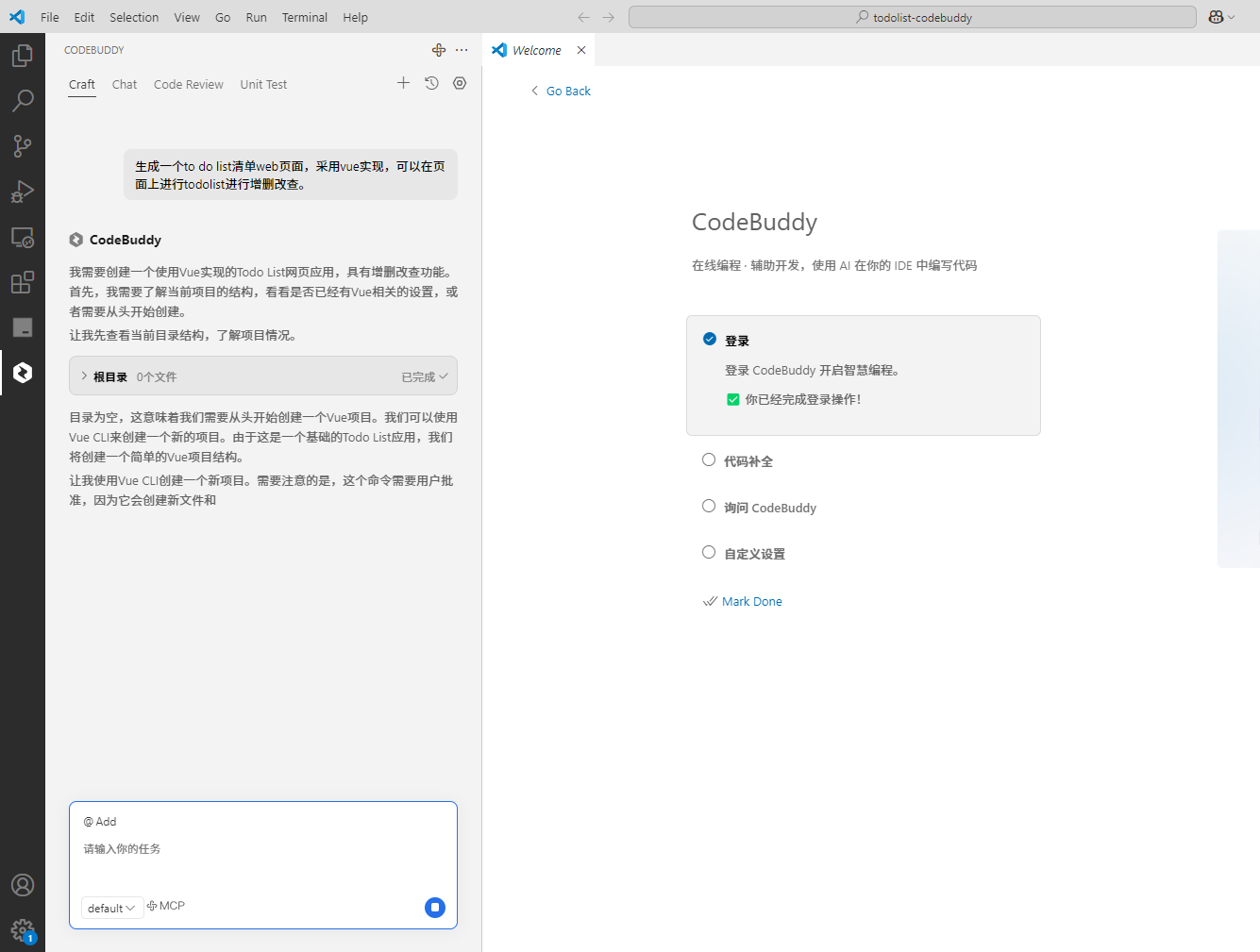
Task: Expand the 根目录 row chevron
Action: 84,376
